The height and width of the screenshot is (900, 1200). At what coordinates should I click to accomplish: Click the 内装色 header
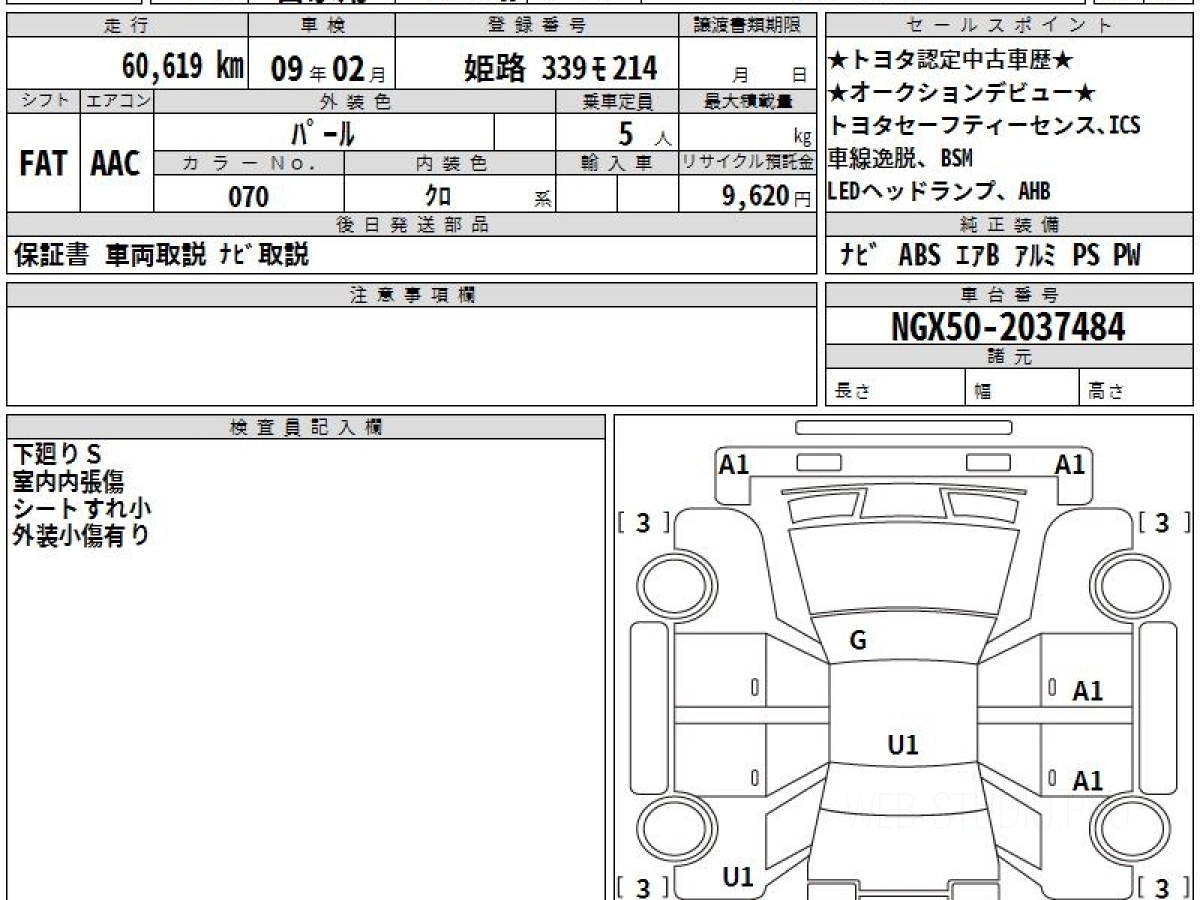pos(450,163)
